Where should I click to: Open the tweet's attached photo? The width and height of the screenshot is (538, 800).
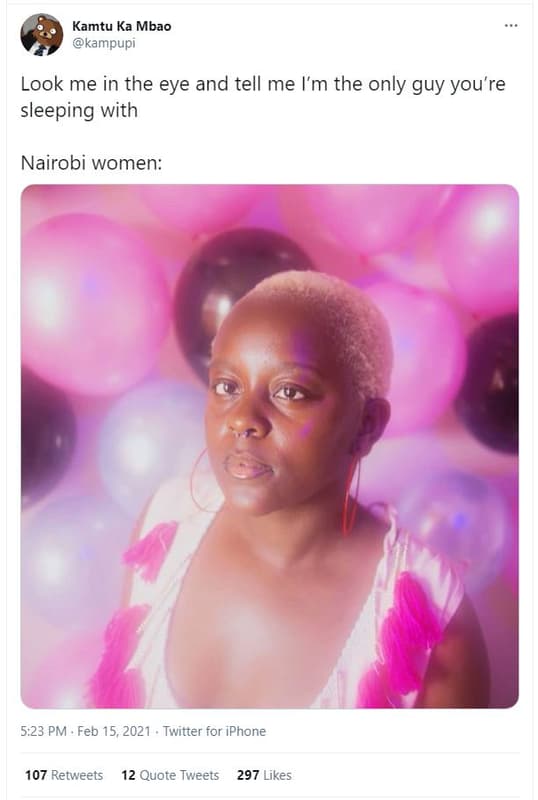(x=270, y=446)
